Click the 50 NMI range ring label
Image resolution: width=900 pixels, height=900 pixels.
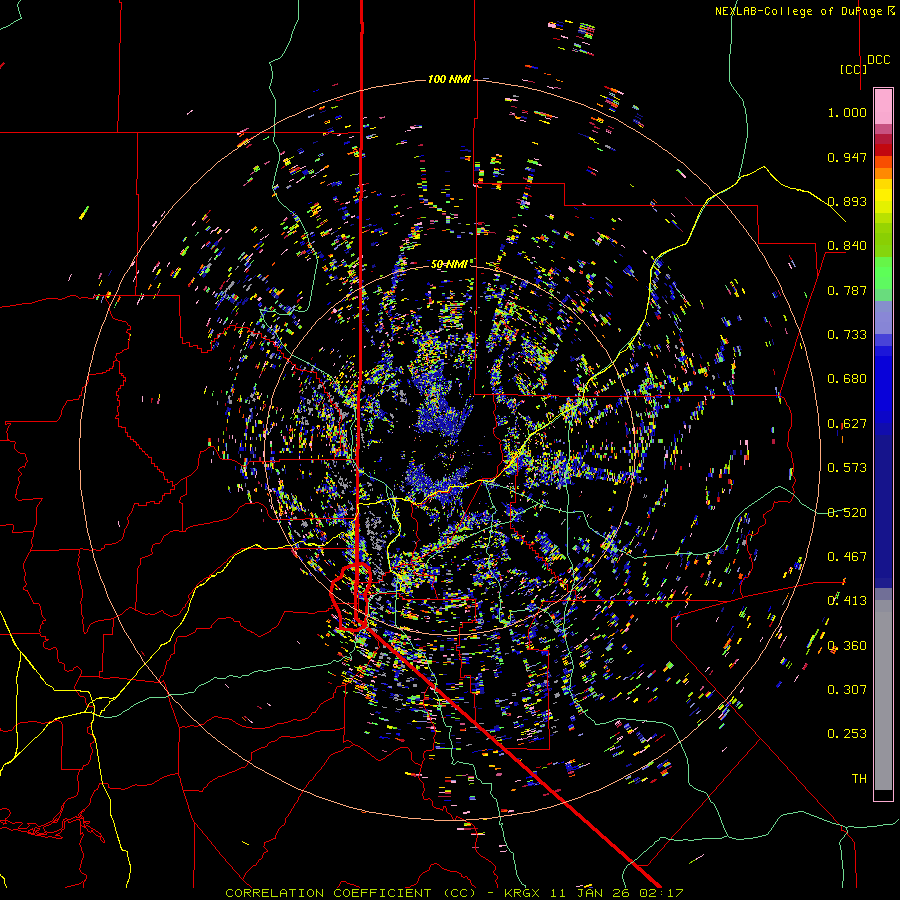[x=449, y=264]
